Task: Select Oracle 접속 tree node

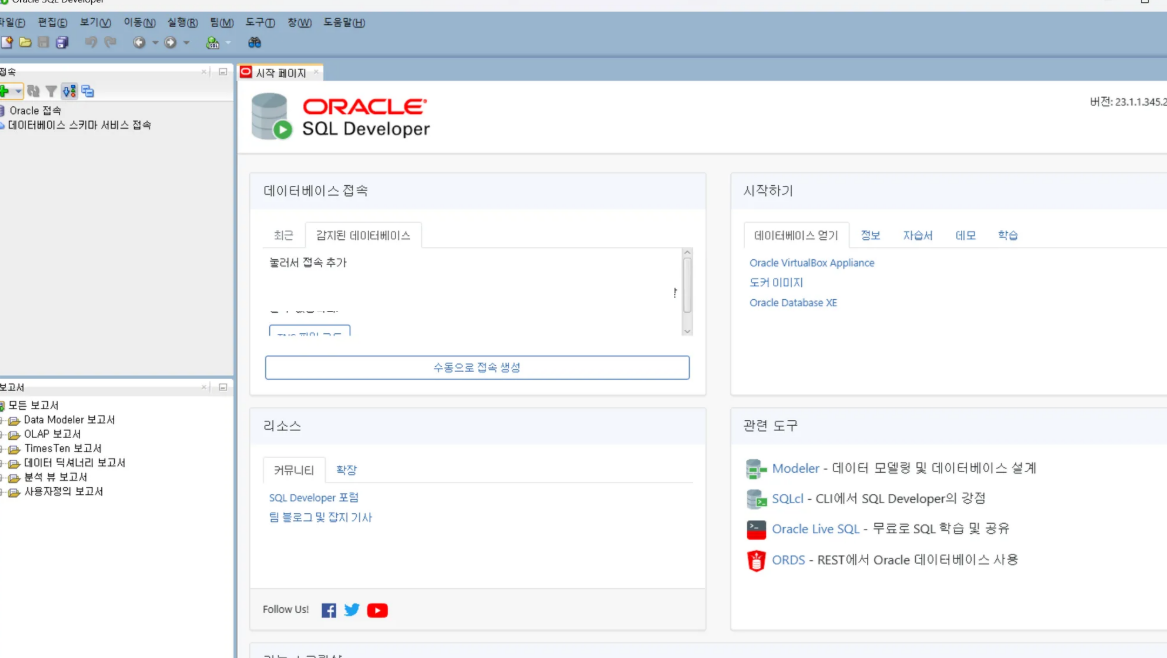Action: (x=35, y=110)
